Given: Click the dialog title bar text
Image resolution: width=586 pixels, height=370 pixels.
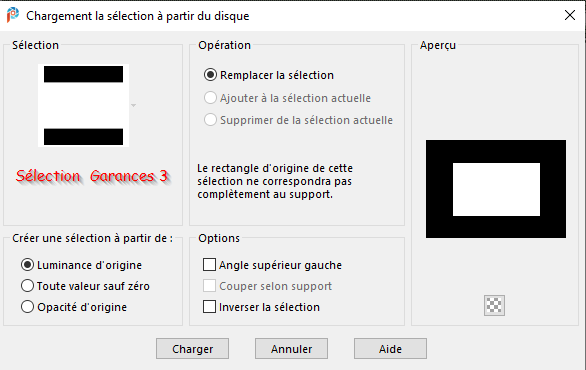Looking at the screenshot, I should (138, 16).
